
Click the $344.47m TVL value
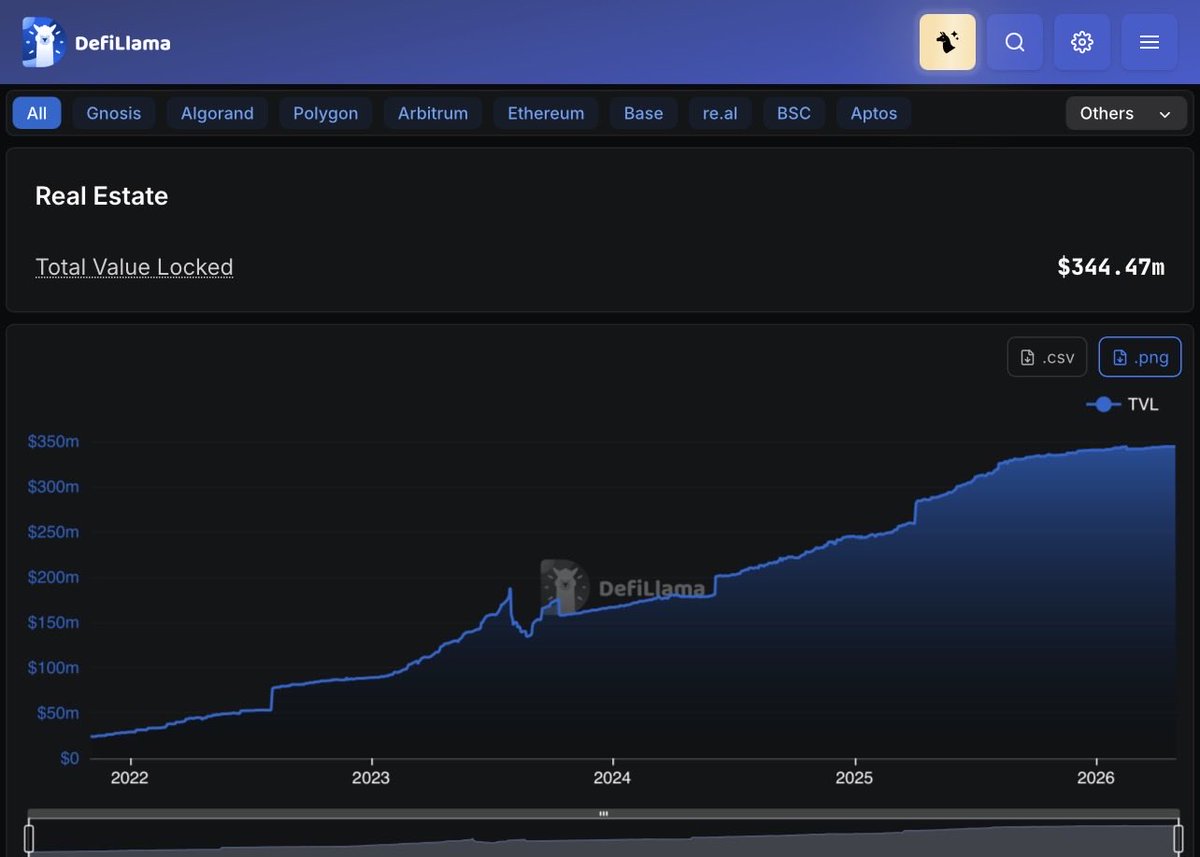point(1111,267)
